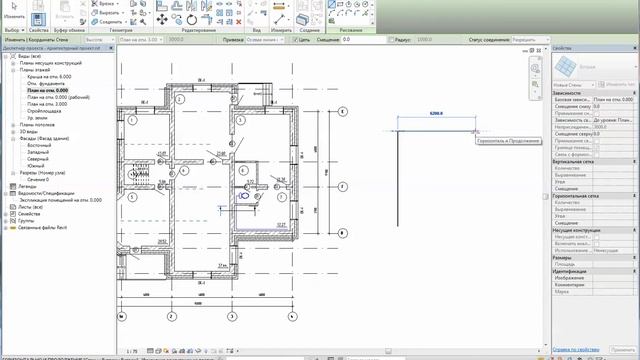This screenshot has height=360, width=640.
Task: Click the Sheets icon in project browser
Action: pos(13,207)
